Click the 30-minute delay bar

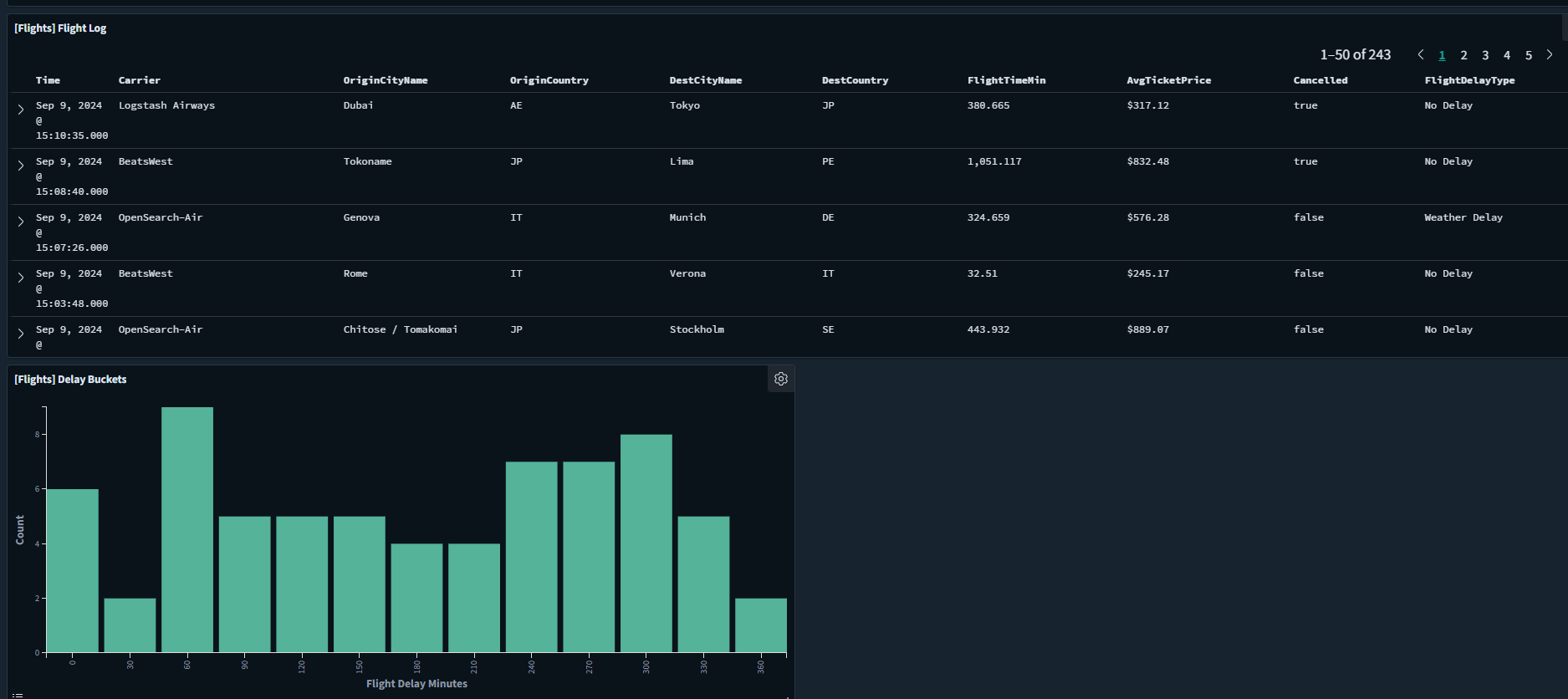(130, 625)
